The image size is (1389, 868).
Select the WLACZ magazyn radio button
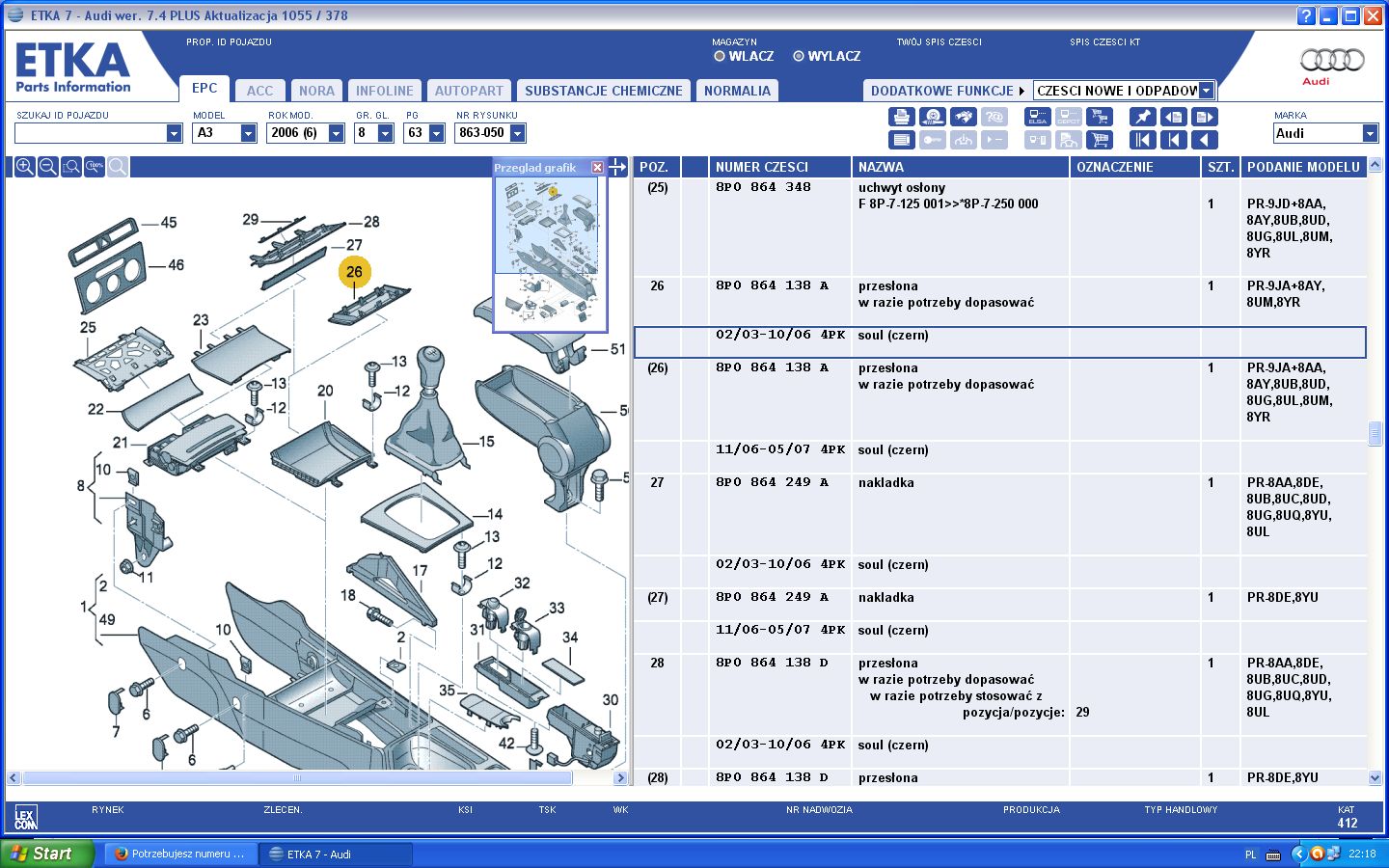720,56
